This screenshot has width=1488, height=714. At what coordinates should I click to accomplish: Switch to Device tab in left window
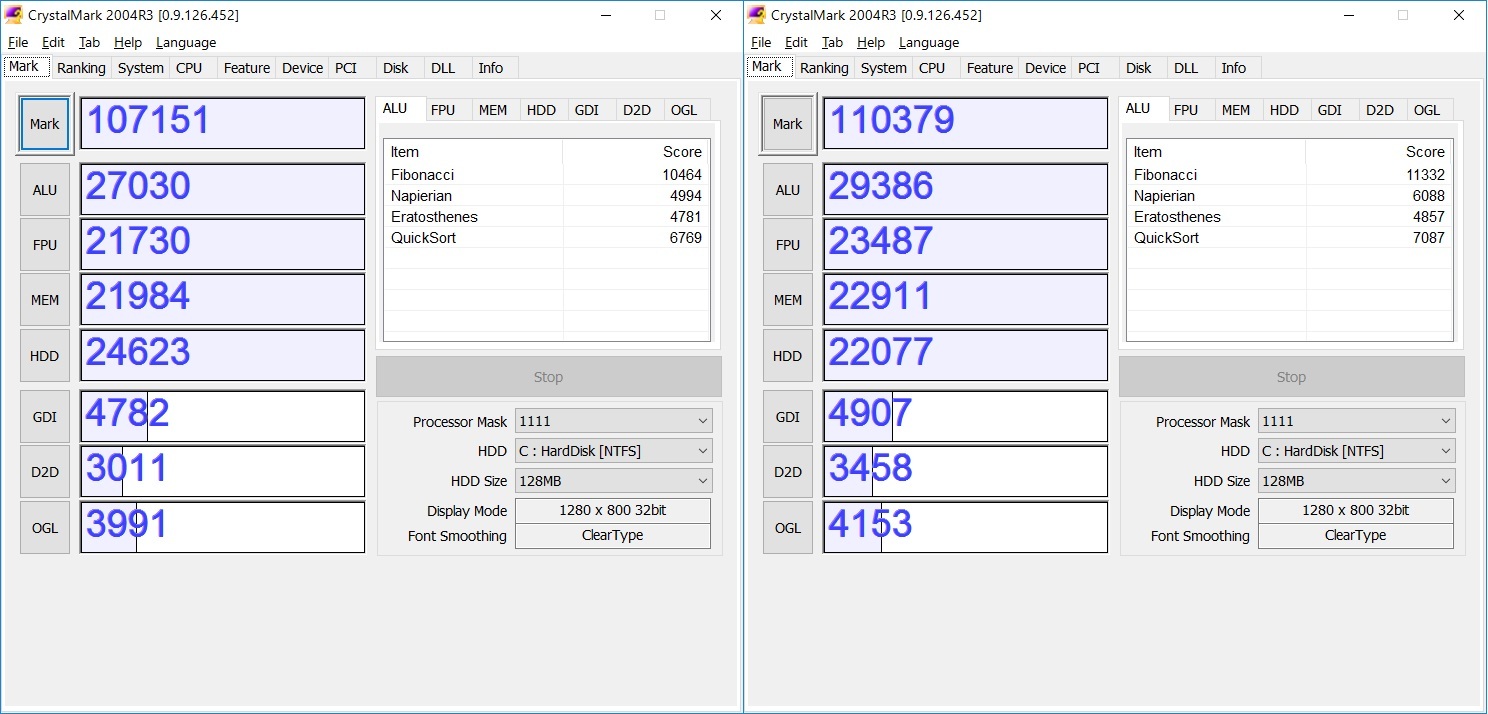click(x=303, y=68)
